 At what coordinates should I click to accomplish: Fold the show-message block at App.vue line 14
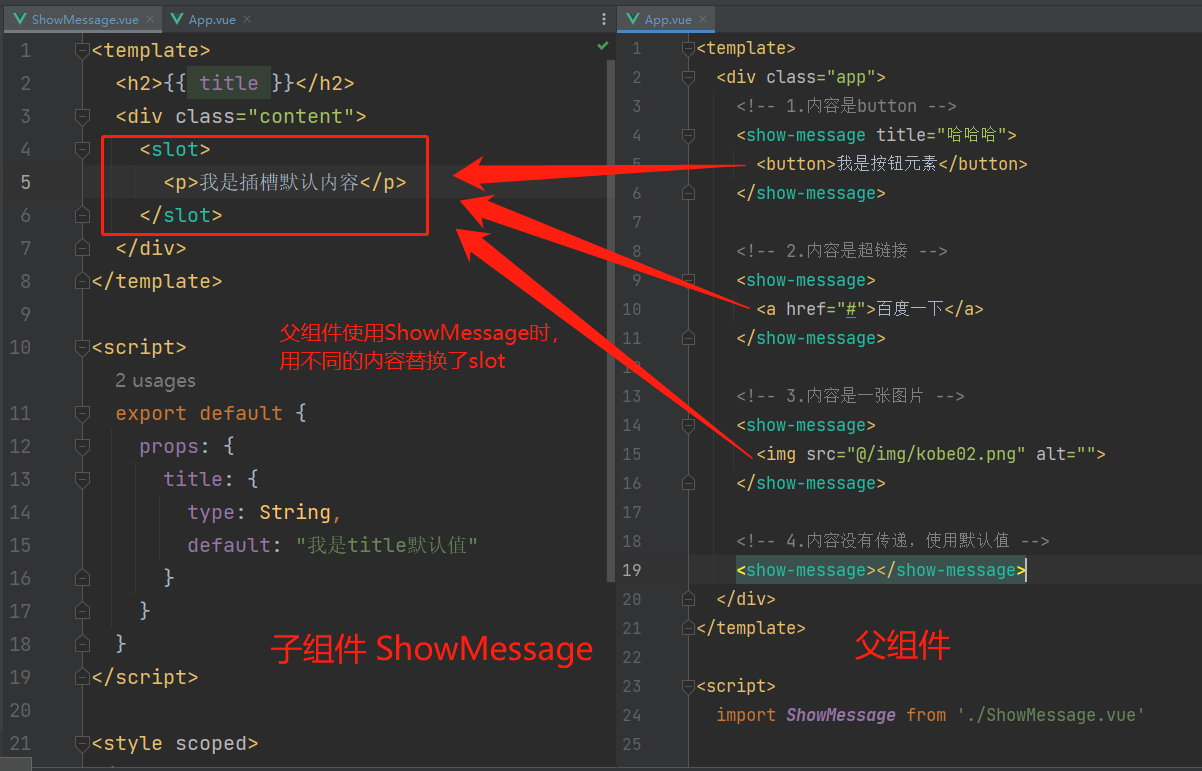[x=687, y=425]
